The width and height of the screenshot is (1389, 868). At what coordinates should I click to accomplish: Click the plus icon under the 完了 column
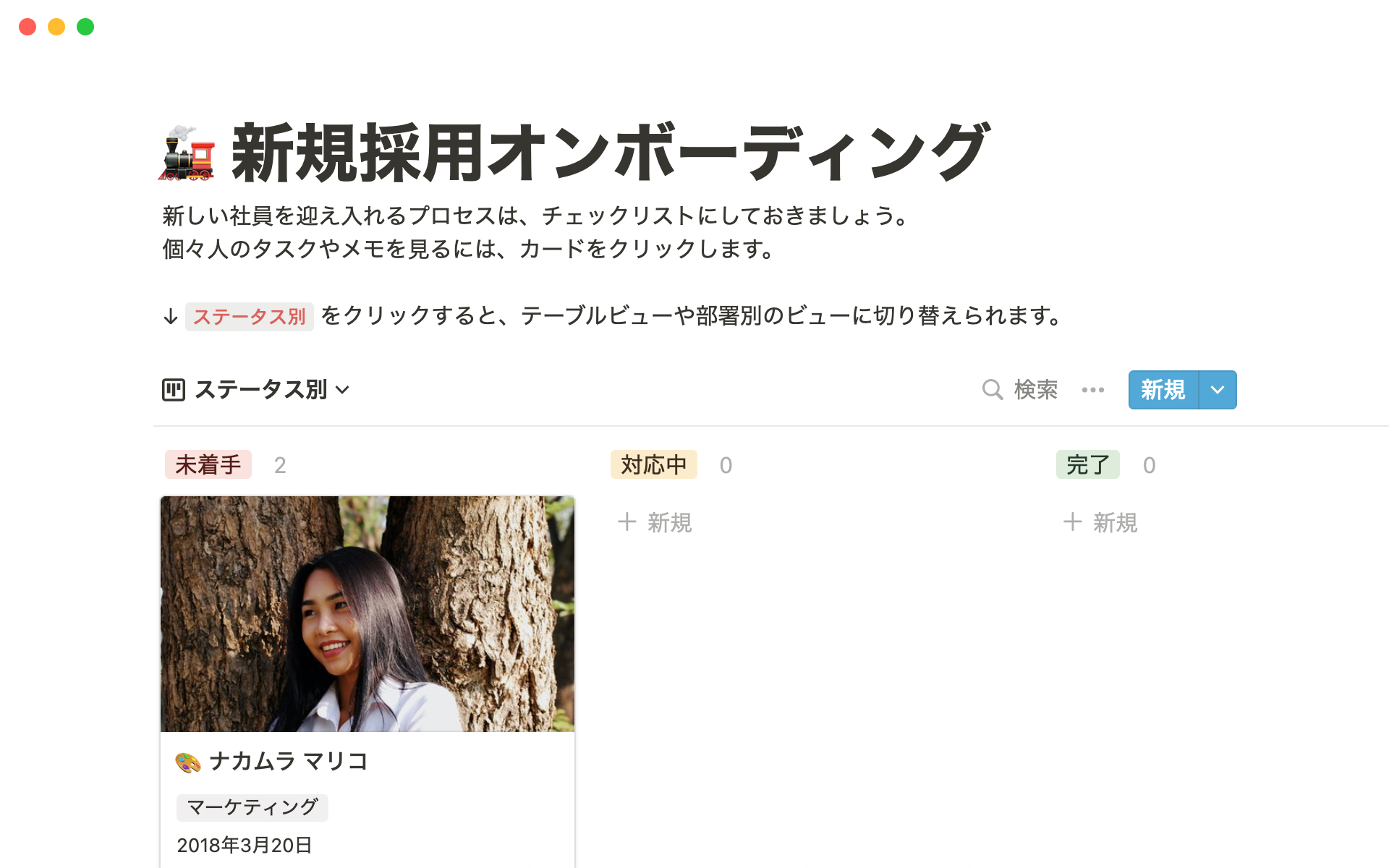(1072, 522)
